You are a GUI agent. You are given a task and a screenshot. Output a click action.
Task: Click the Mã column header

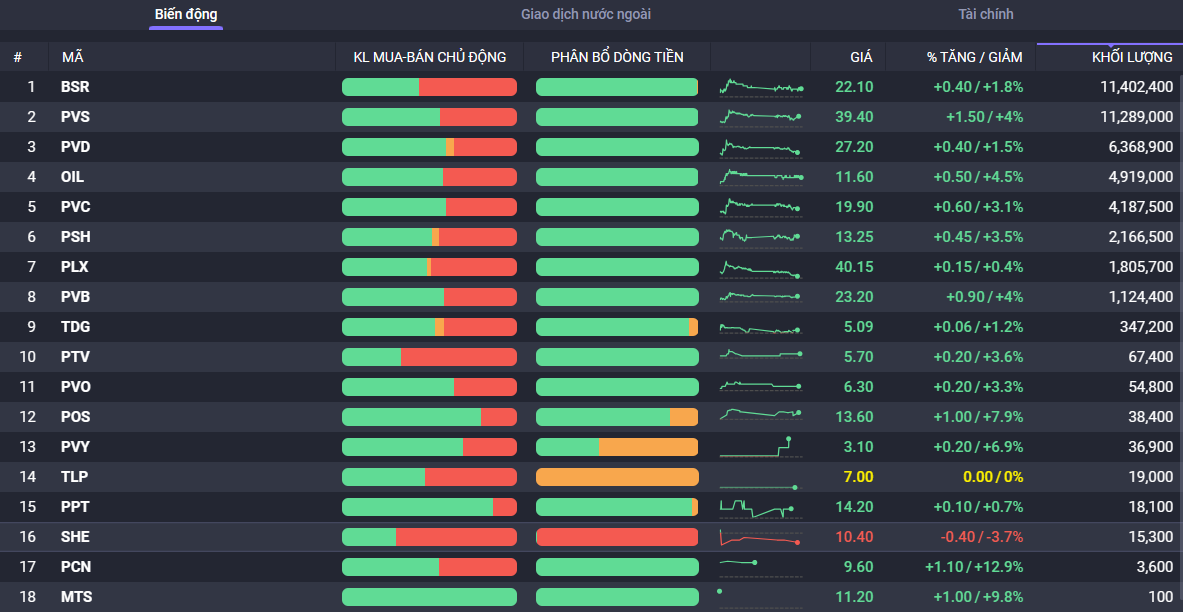click(73, 57)
